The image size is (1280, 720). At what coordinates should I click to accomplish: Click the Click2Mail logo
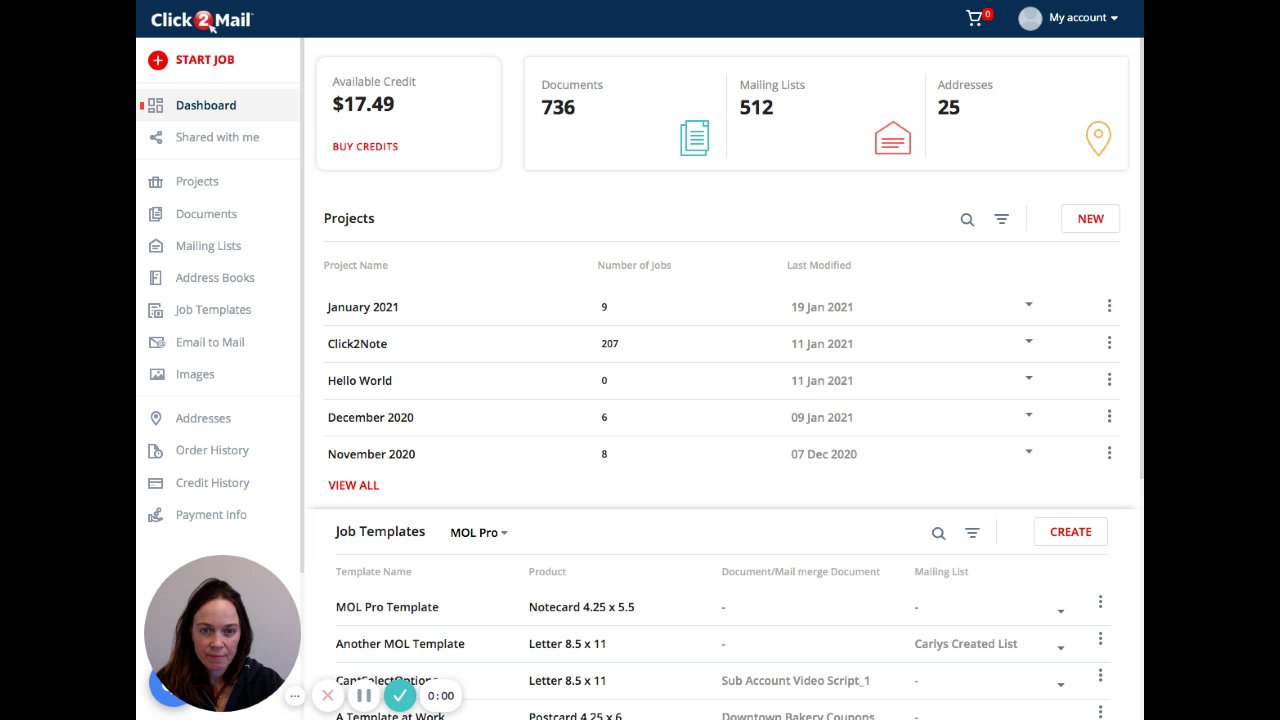[202, 19]
